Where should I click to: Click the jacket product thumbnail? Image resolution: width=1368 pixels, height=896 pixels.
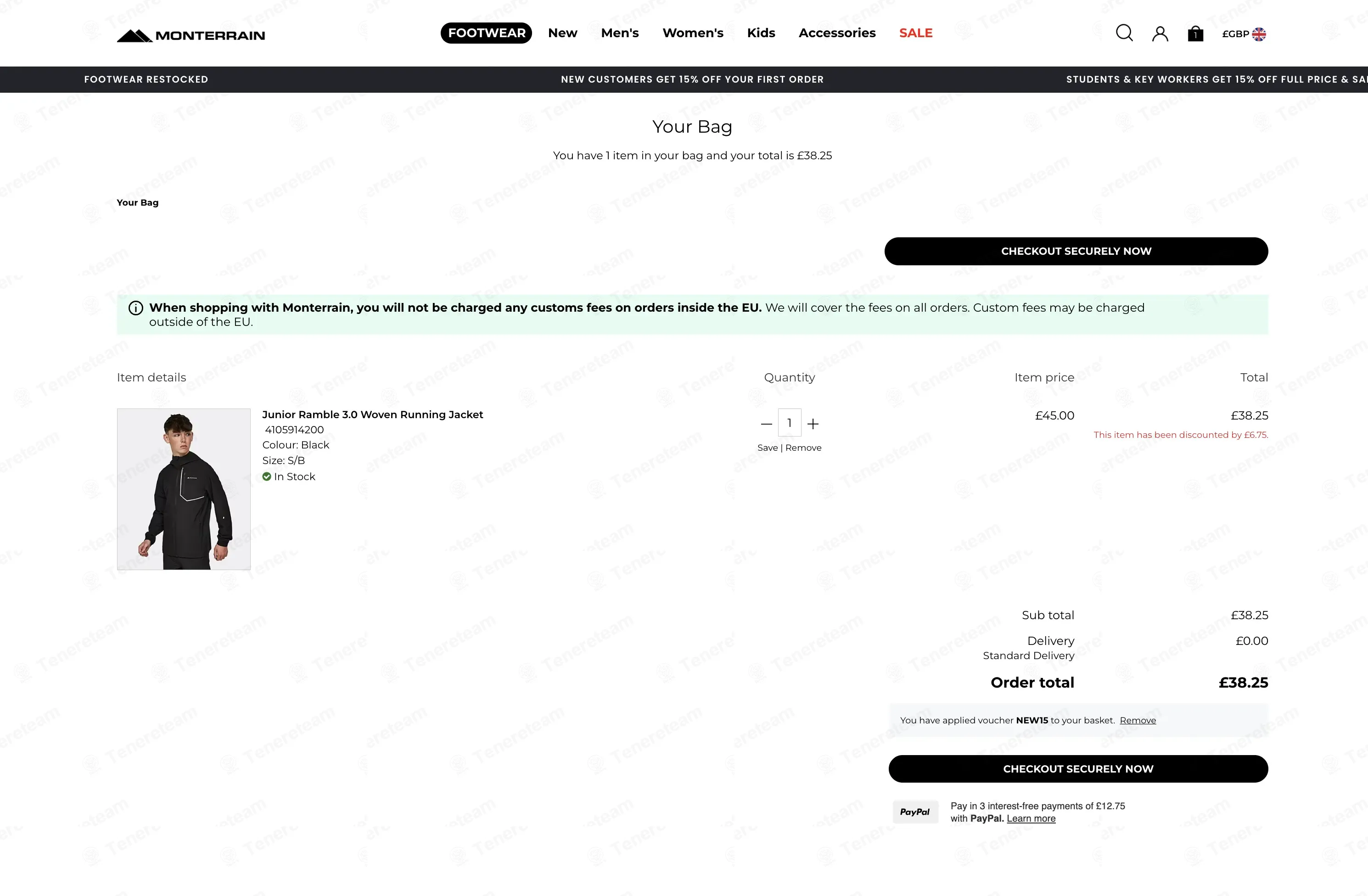pos(184,489)
